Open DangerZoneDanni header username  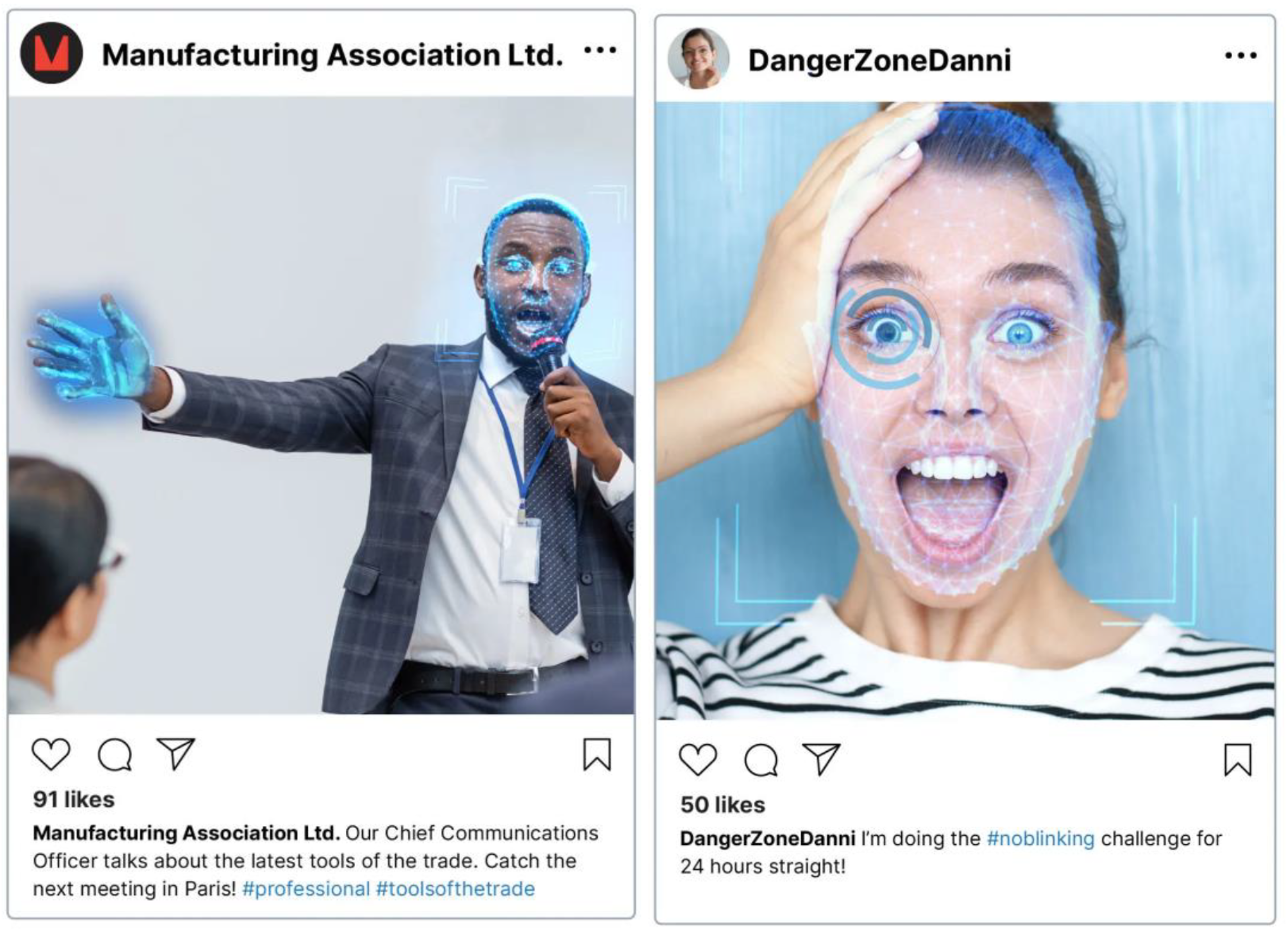point(880,60)
